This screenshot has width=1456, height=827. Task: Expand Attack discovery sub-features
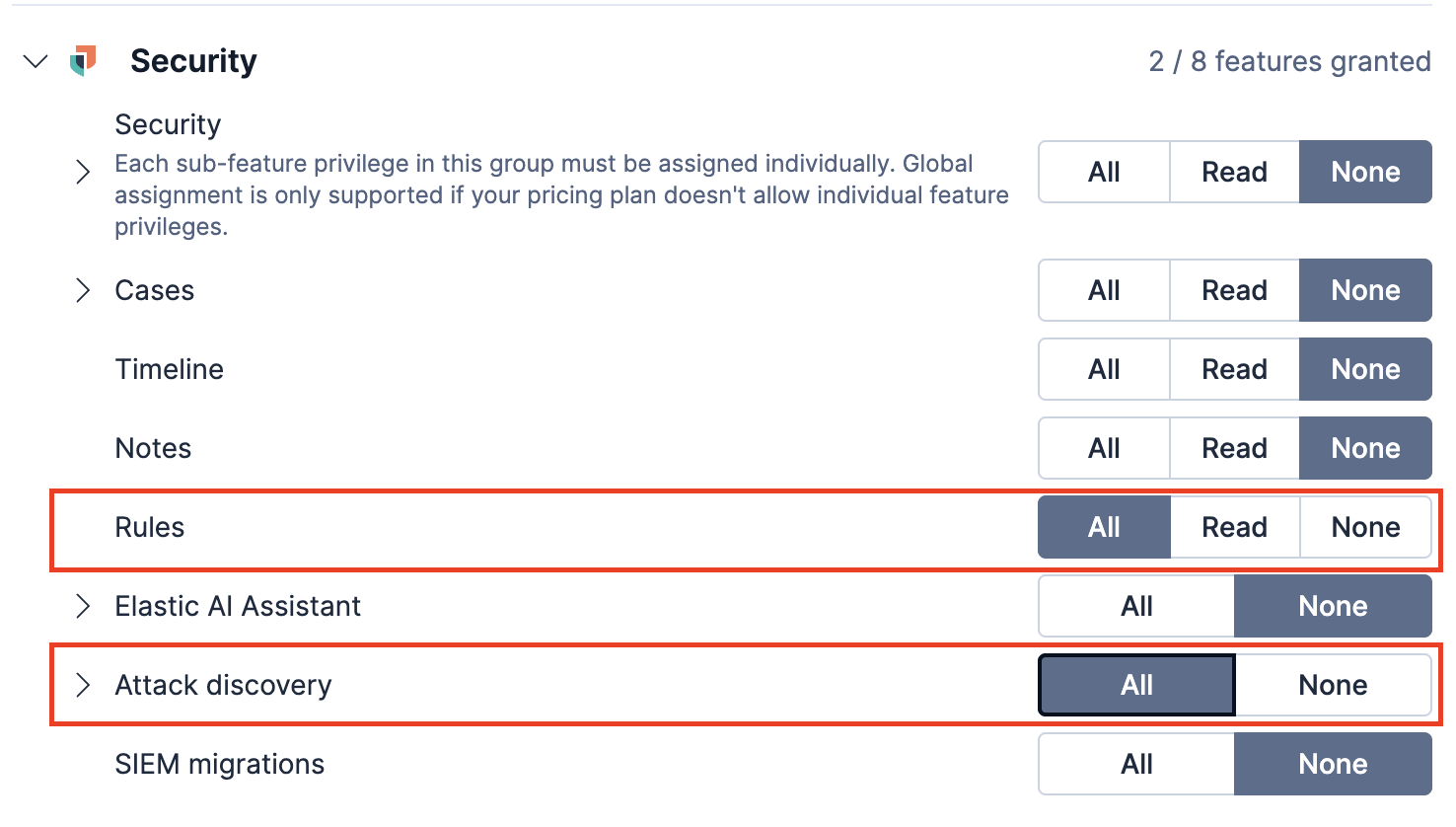pyautogui.click(x=83, y=685)
